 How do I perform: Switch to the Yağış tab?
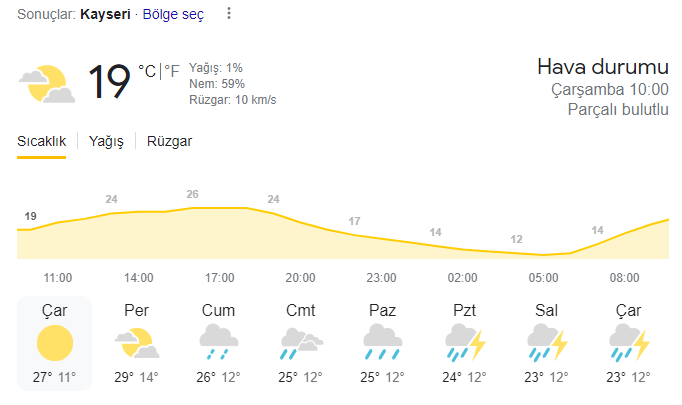coord(106,141)
